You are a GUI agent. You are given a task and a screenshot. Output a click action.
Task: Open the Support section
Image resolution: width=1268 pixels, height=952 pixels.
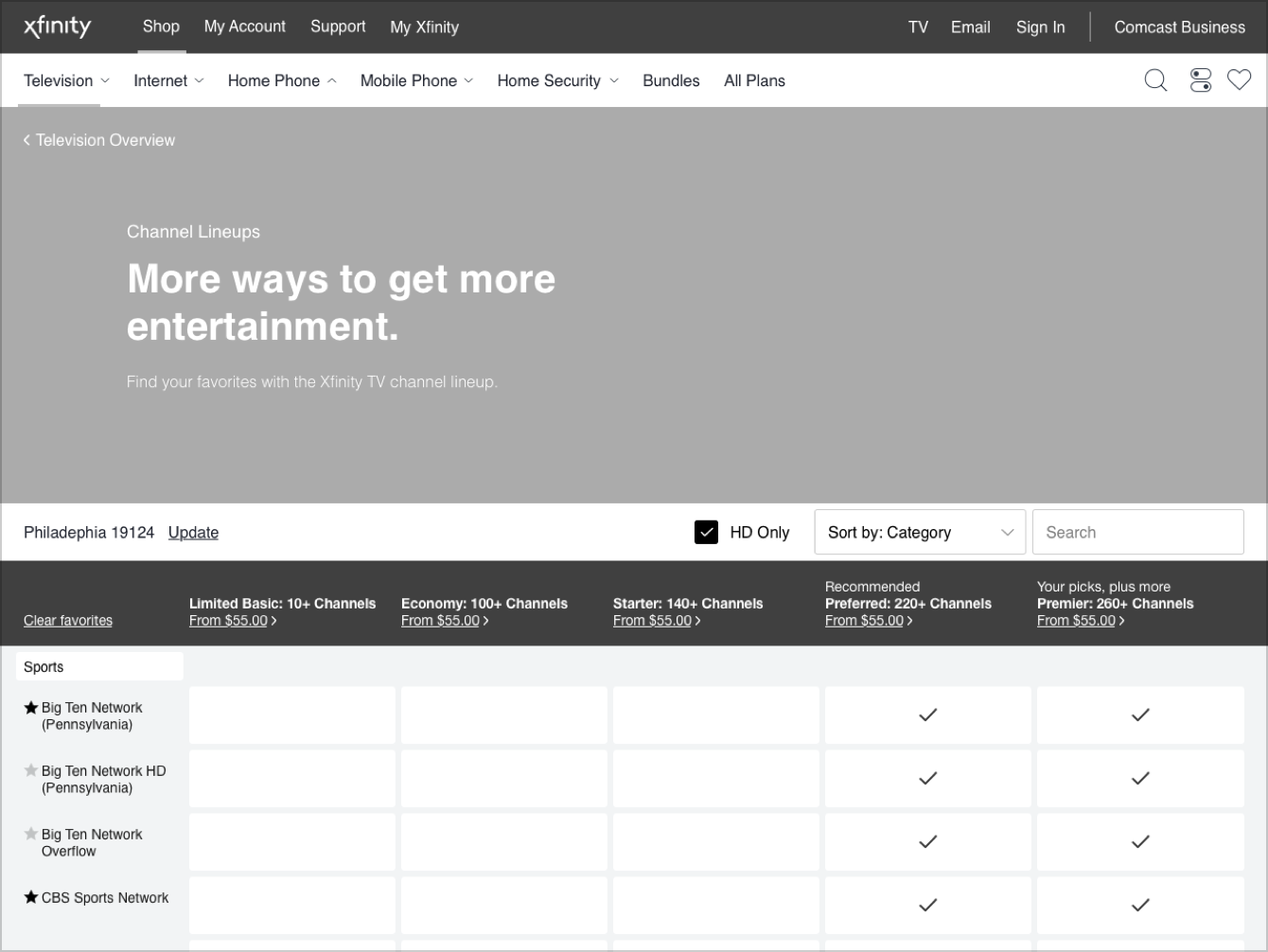click(338, 26)
